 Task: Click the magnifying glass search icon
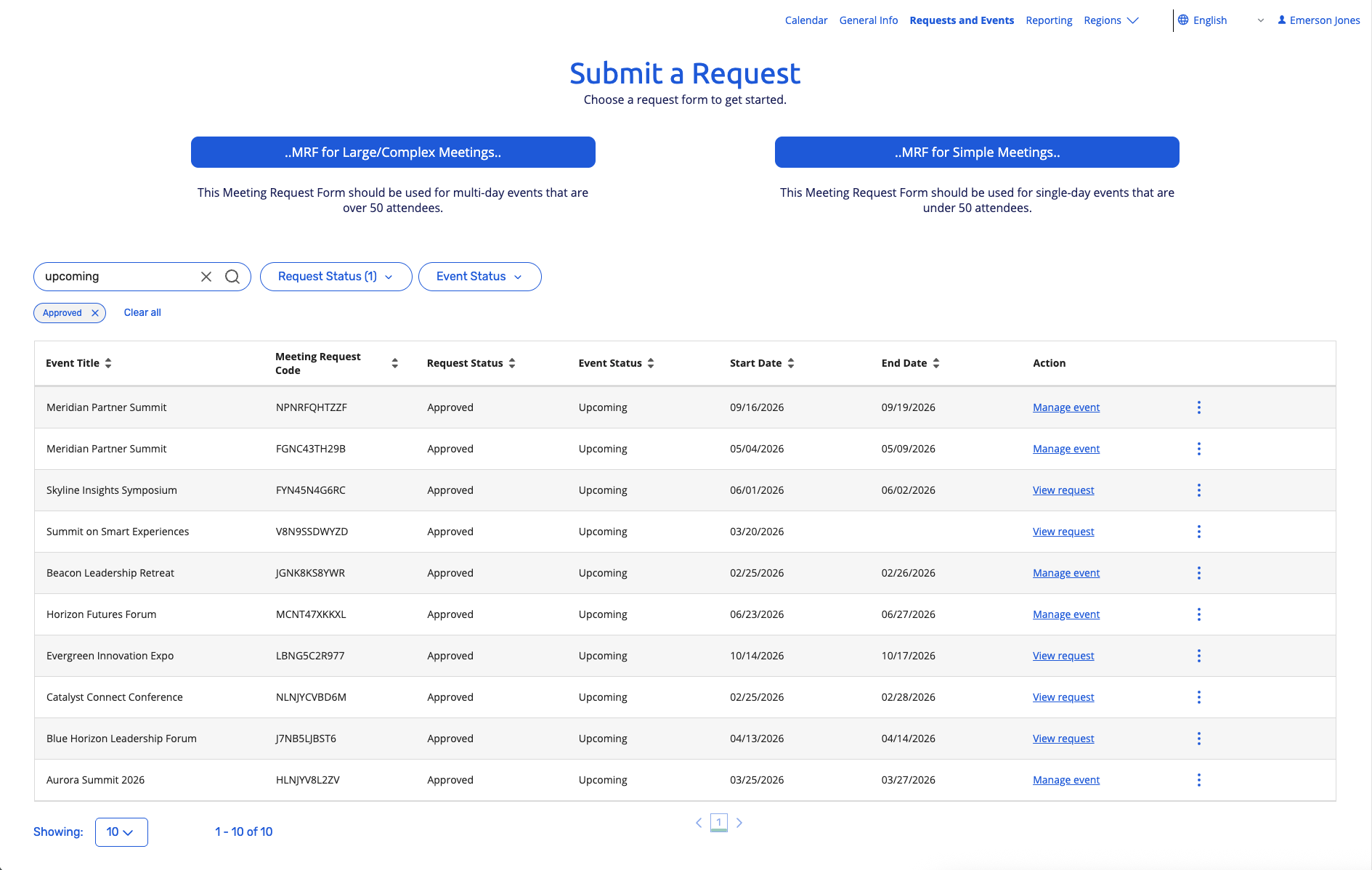coord(232,277)
